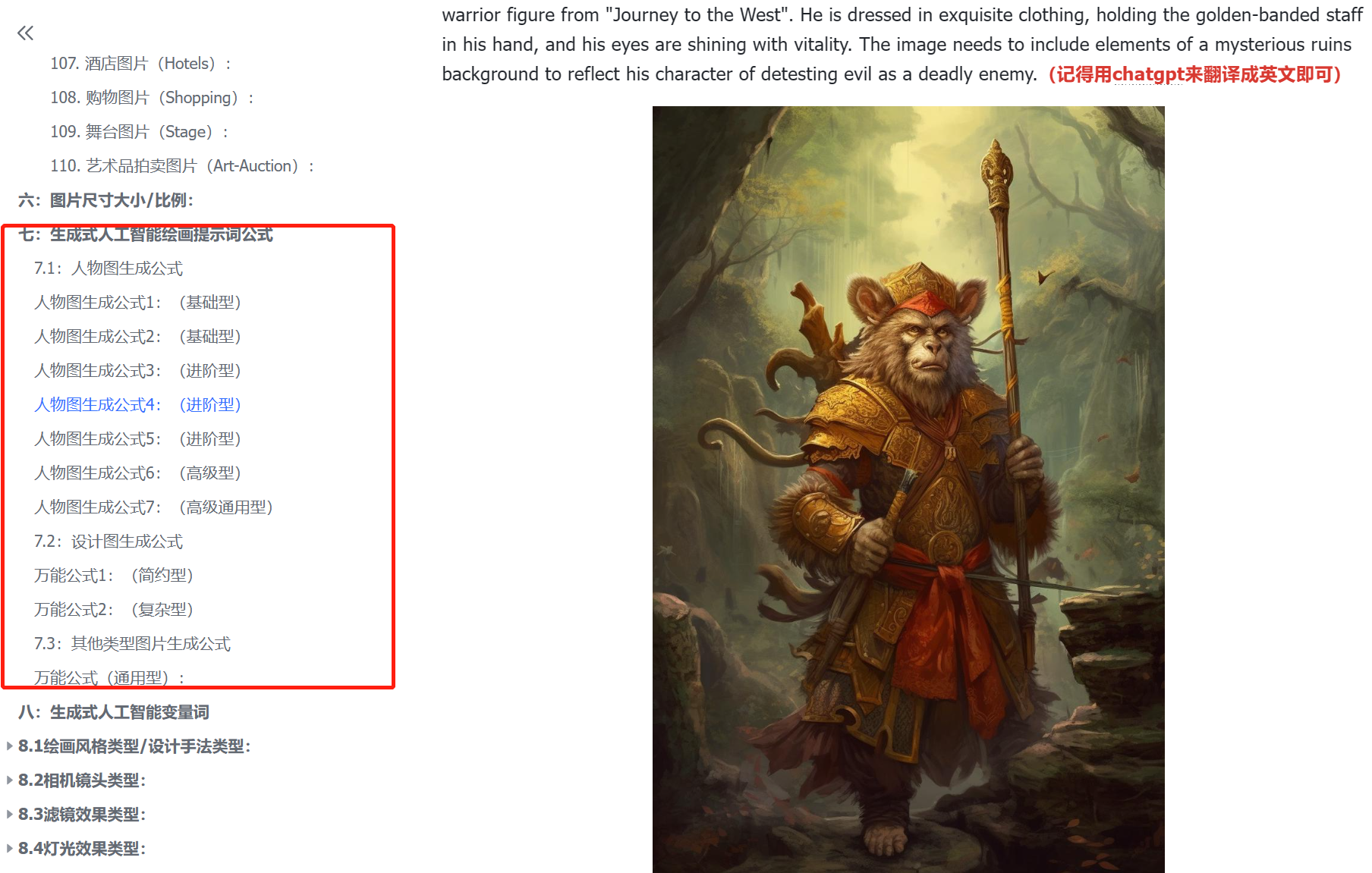Expand the 8.1绘画风格类型 section arrow

tap(9, 746)
